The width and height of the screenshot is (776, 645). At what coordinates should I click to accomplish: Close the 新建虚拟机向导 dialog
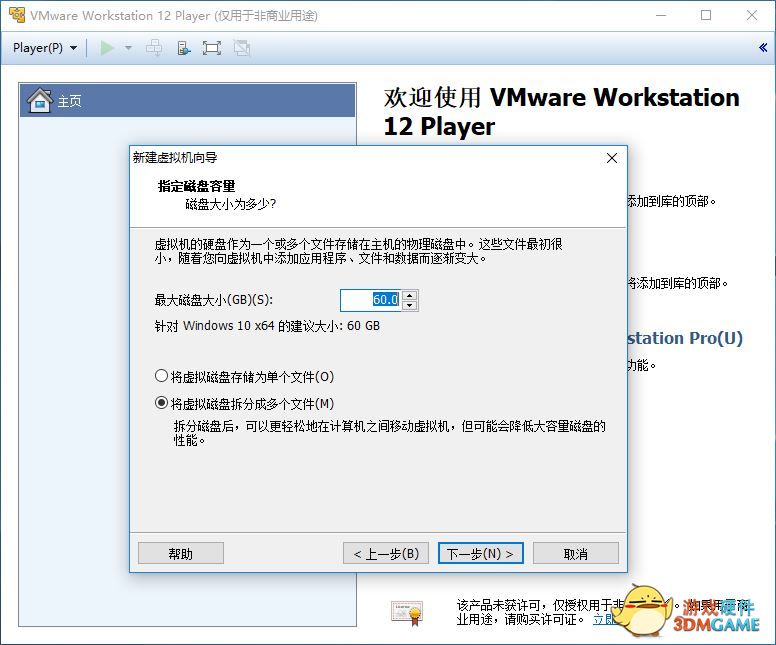pyautogui.click(x=612, y=158)
